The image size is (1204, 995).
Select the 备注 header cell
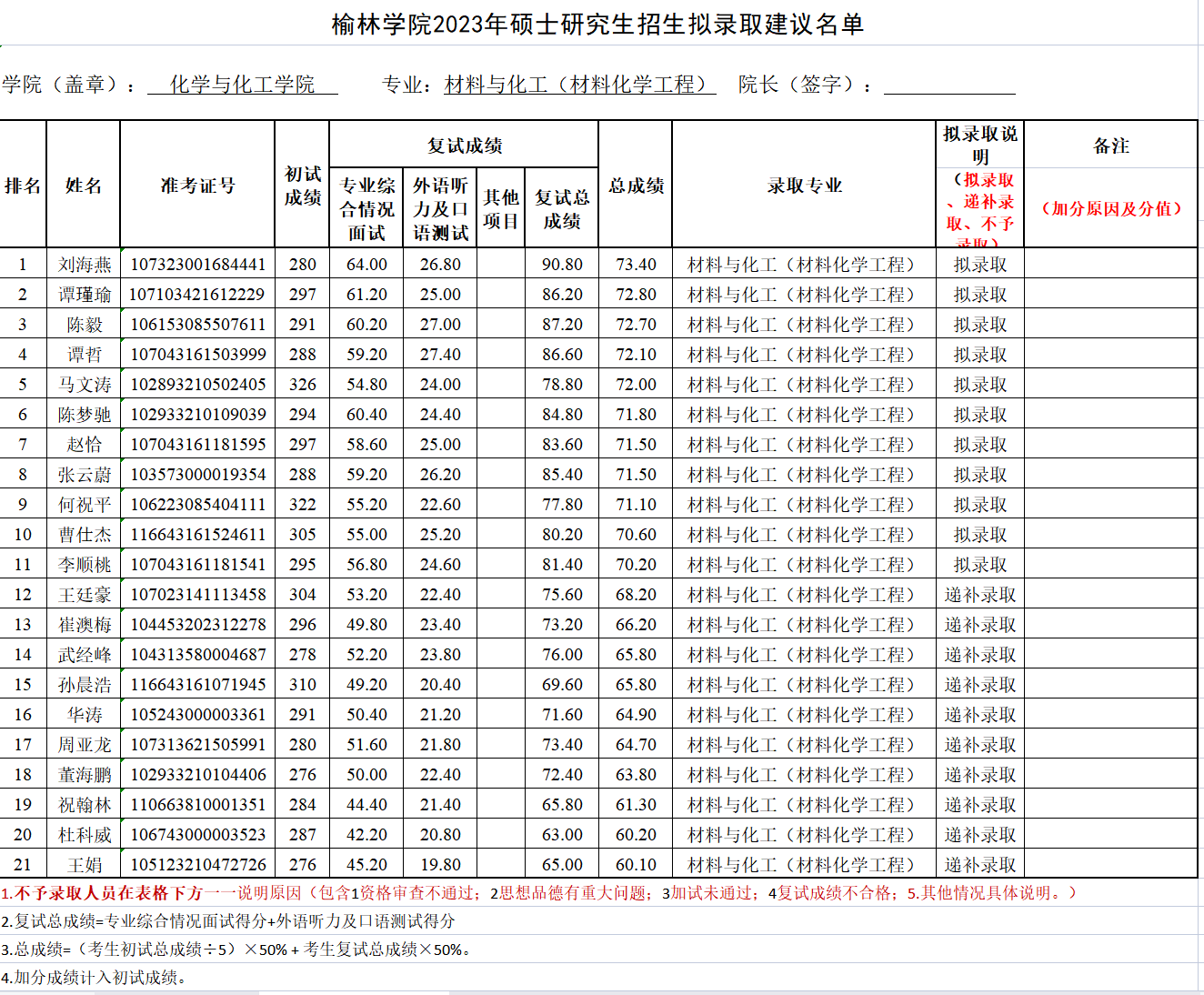1110,146
